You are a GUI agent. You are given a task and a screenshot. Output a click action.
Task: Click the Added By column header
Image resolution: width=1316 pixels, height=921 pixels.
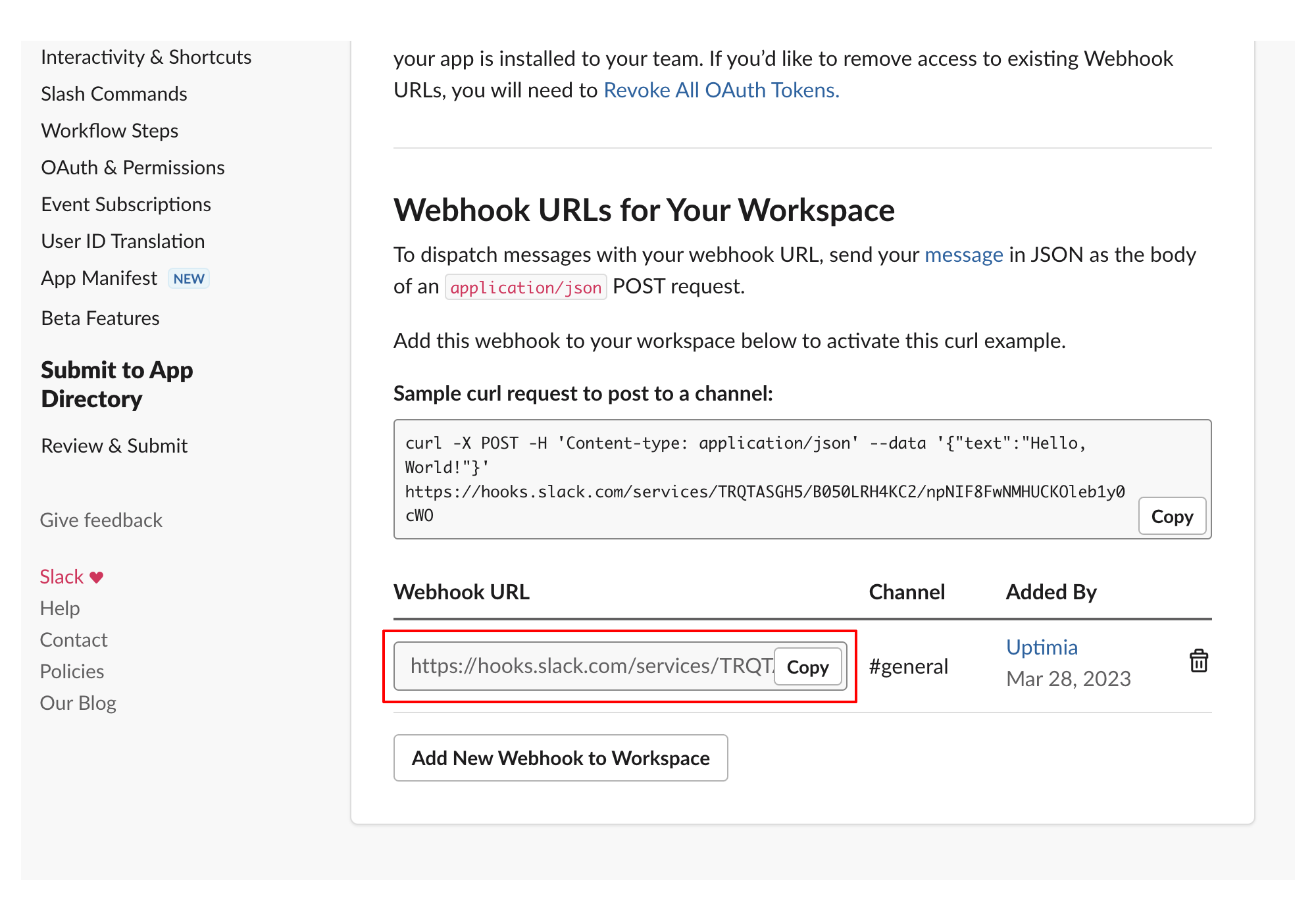tap(1051, 592)
